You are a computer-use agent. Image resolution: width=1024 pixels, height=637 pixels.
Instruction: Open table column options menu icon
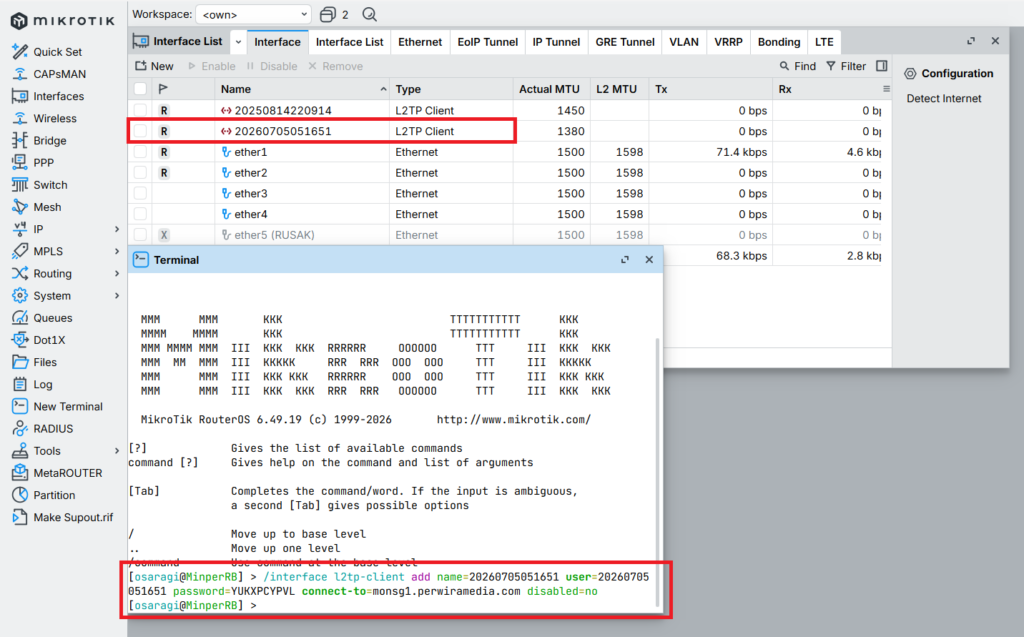point(886,89)
